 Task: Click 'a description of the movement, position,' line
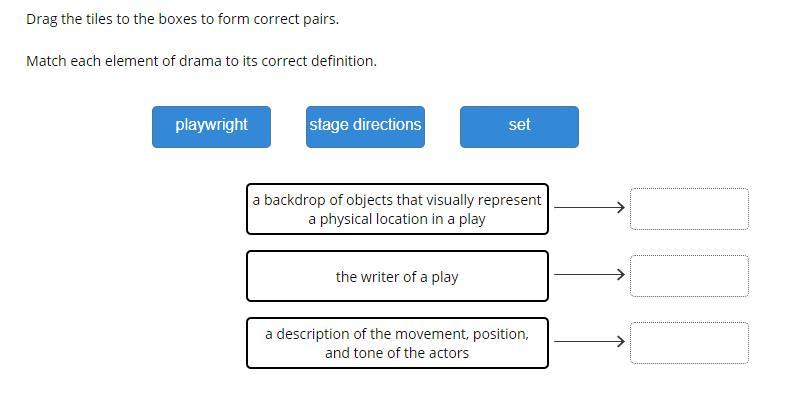397,334
